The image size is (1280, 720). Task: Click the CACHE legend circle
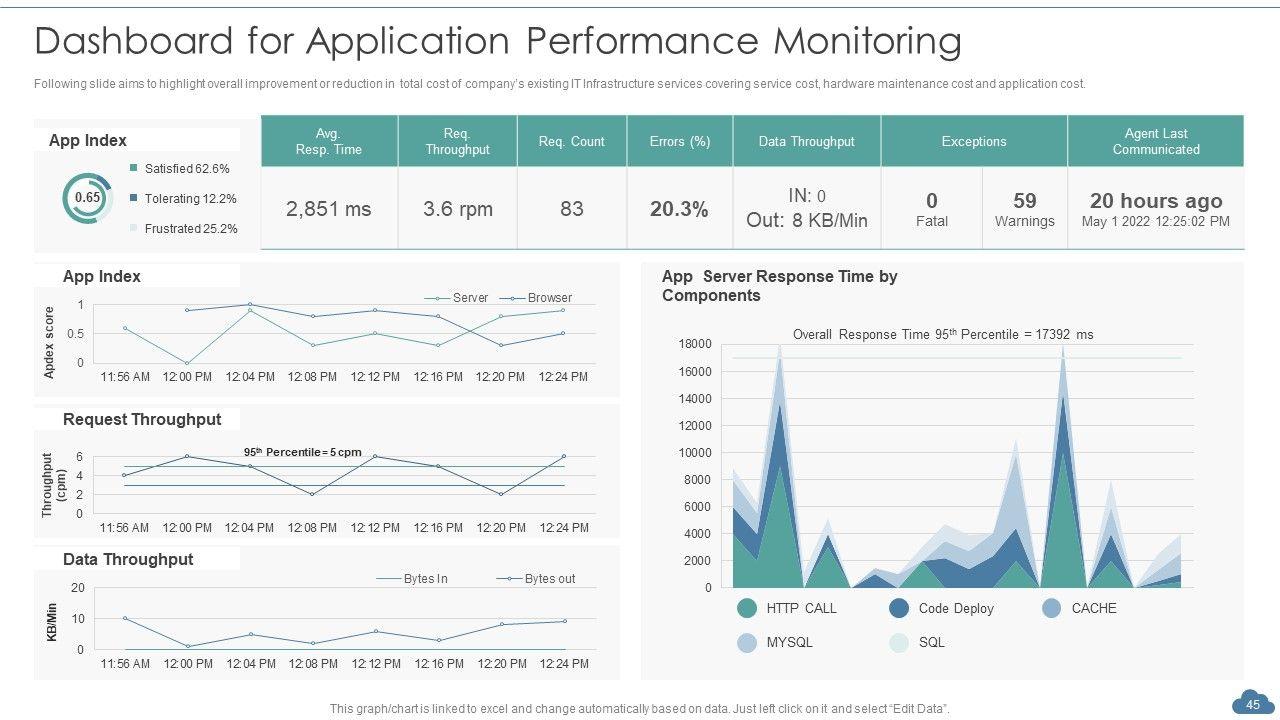(x=1051, y=608)
